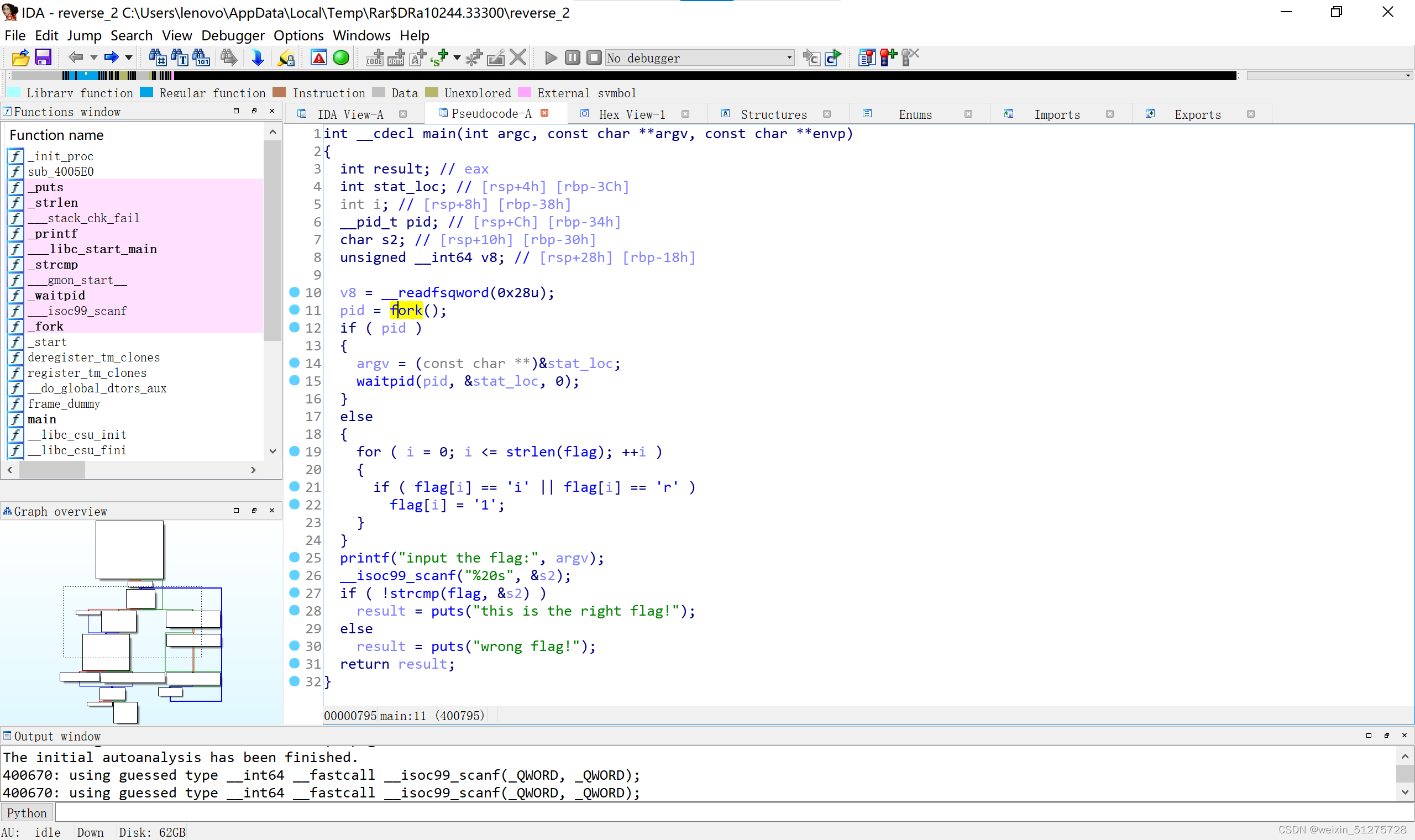The image size is (1415, 840).
Task: Click the green plus 's' string icon
Action: (439, 57)
